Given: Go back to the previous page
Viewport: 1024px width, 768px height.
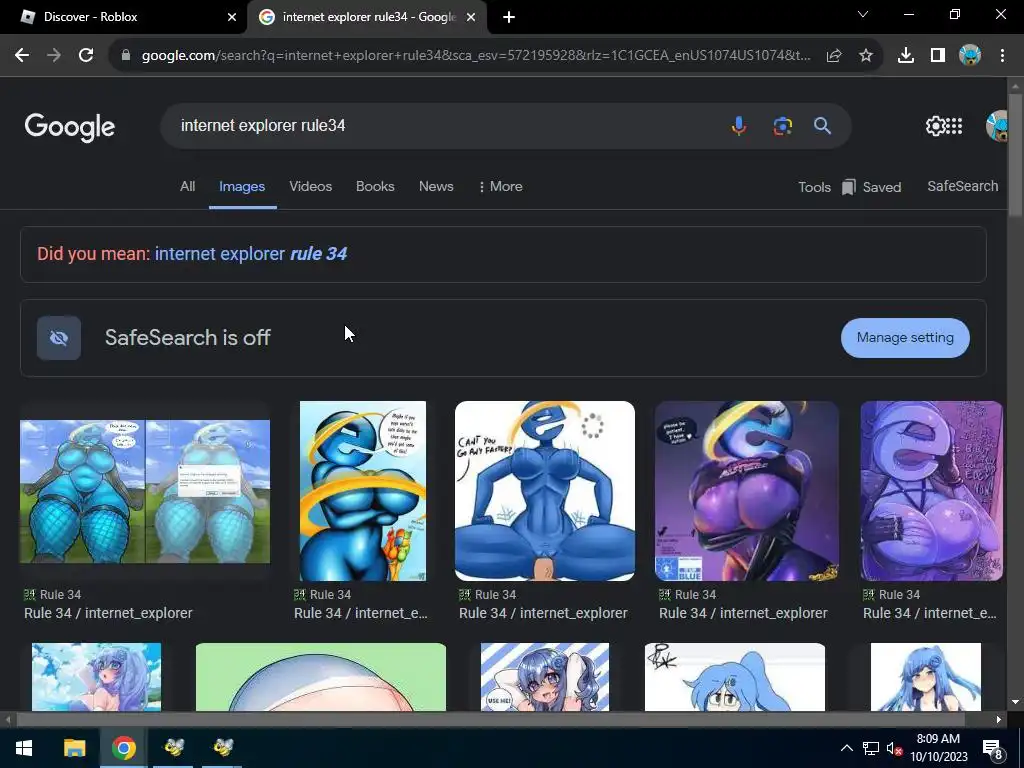Looking at the screenshot, I should (22, 56).
